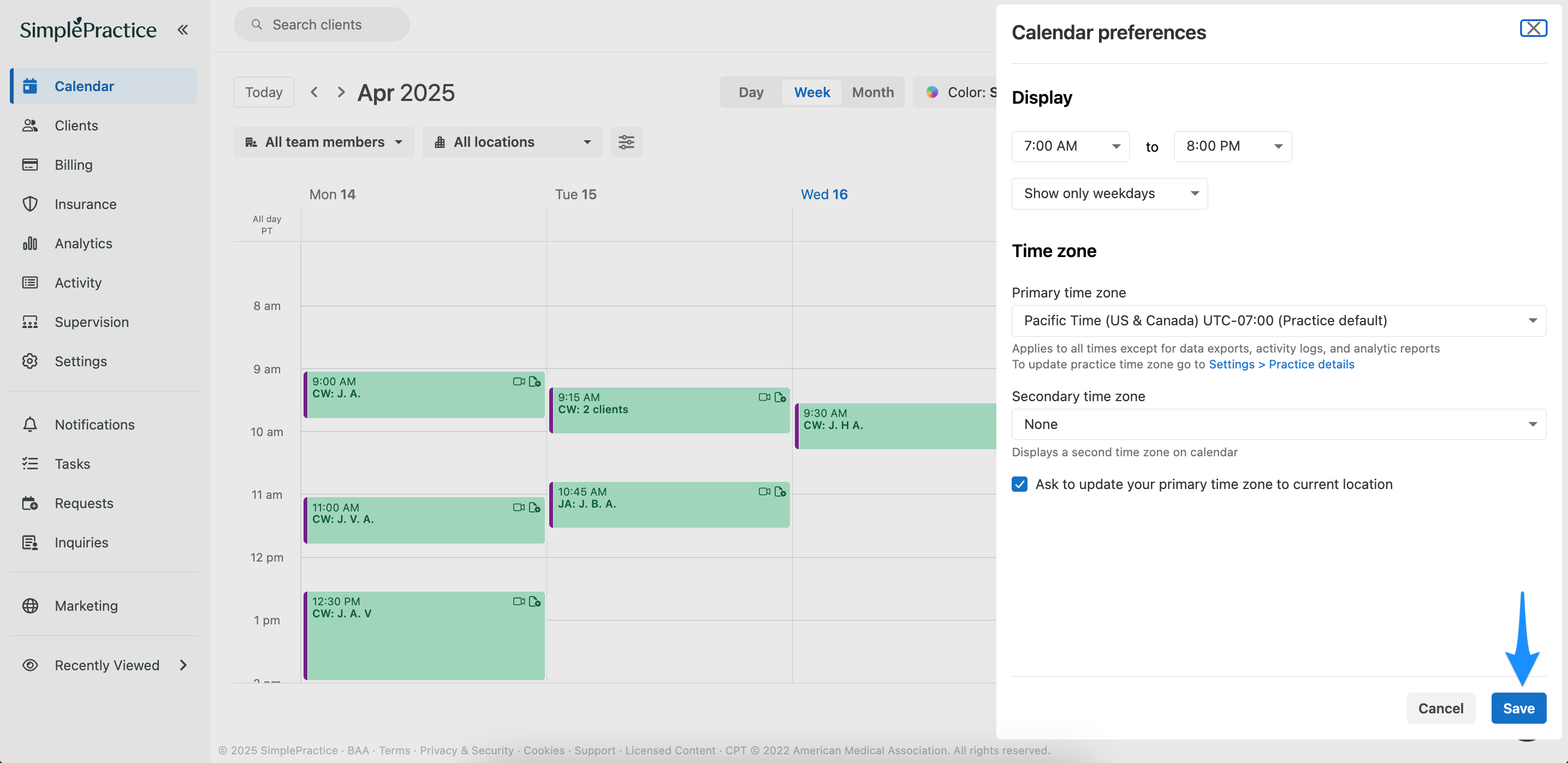Click note icon on 9:00 AM appointment
This screenshot has height=763, width=1568.
tap(534, 381)
